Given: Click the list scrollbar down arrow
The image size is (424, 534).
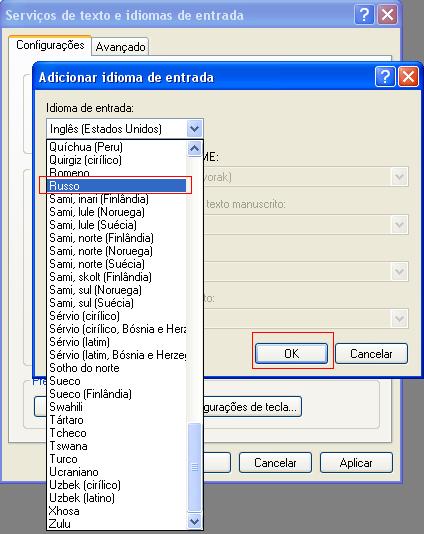Looking at the screenshot, I should point(194,521).
